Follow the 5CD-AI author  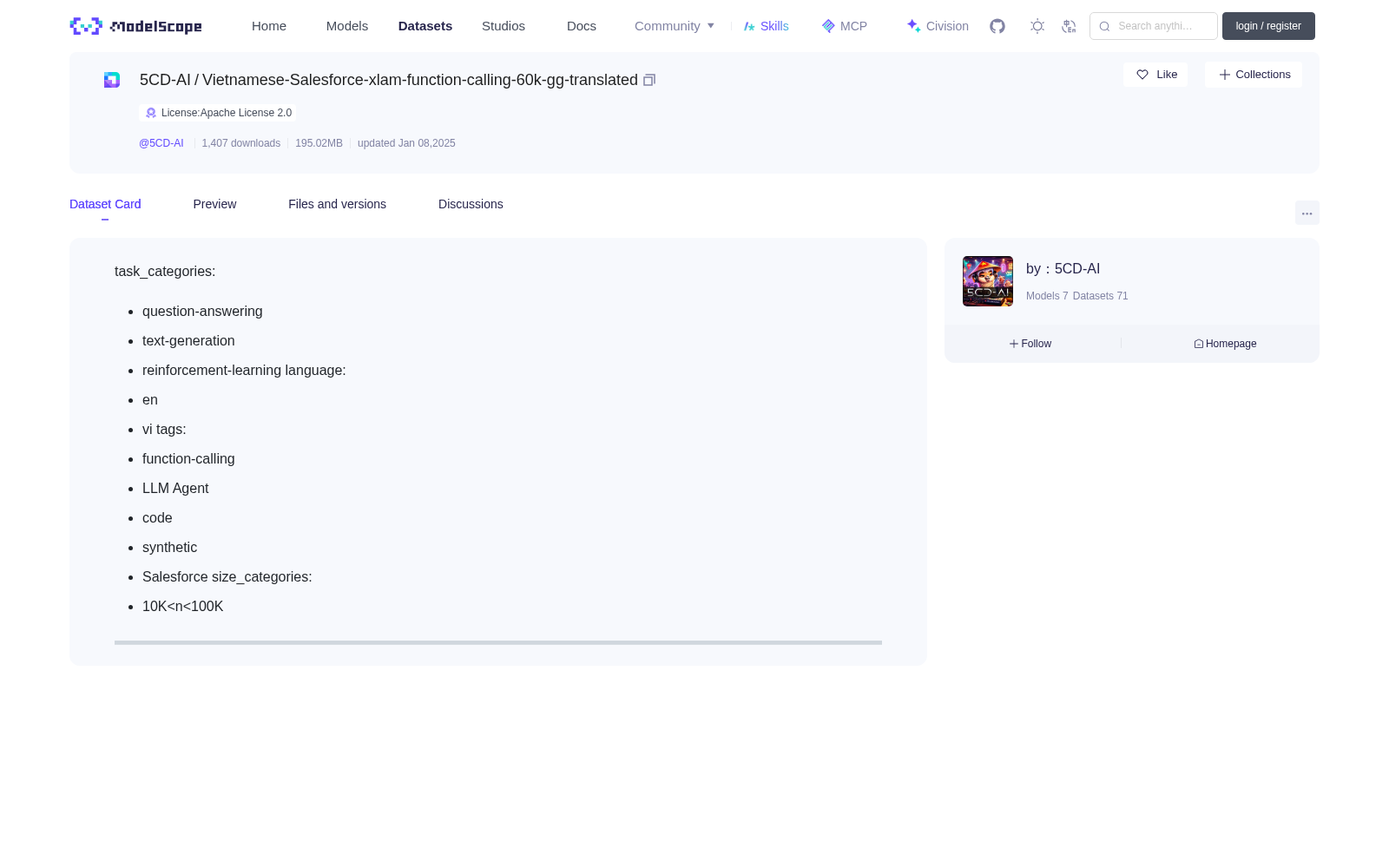[1030, 344]
